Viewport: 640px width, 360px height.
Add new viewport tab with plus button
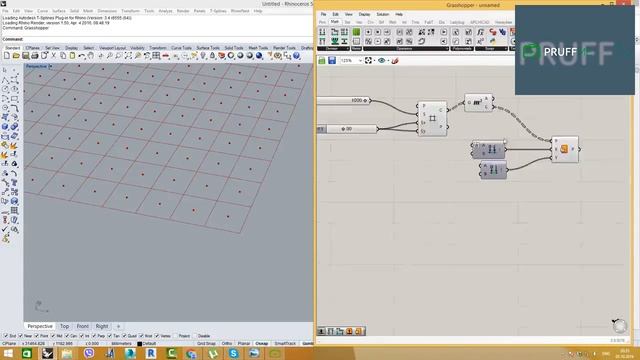[x=118, y=326]
